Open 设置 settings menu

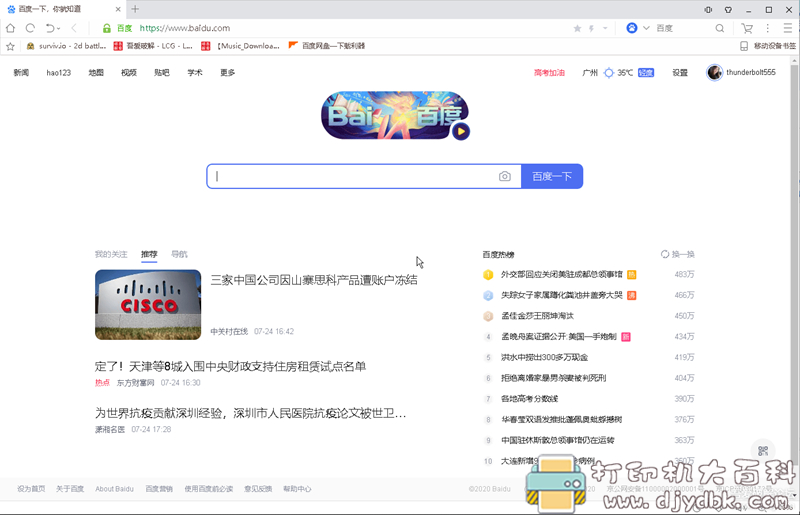tap(680, 72)
